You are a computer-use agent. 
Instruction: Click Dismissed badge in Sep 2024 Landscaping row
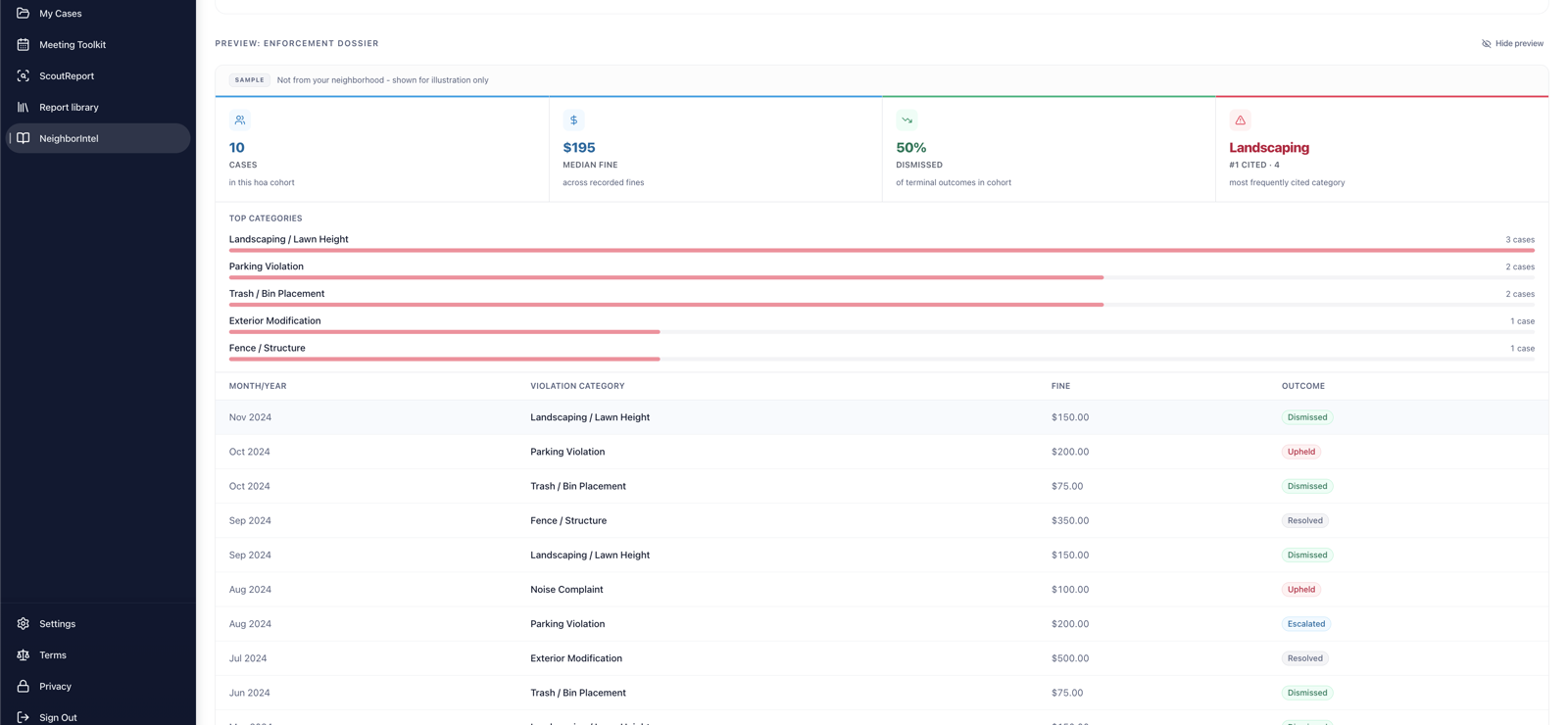1307,556
